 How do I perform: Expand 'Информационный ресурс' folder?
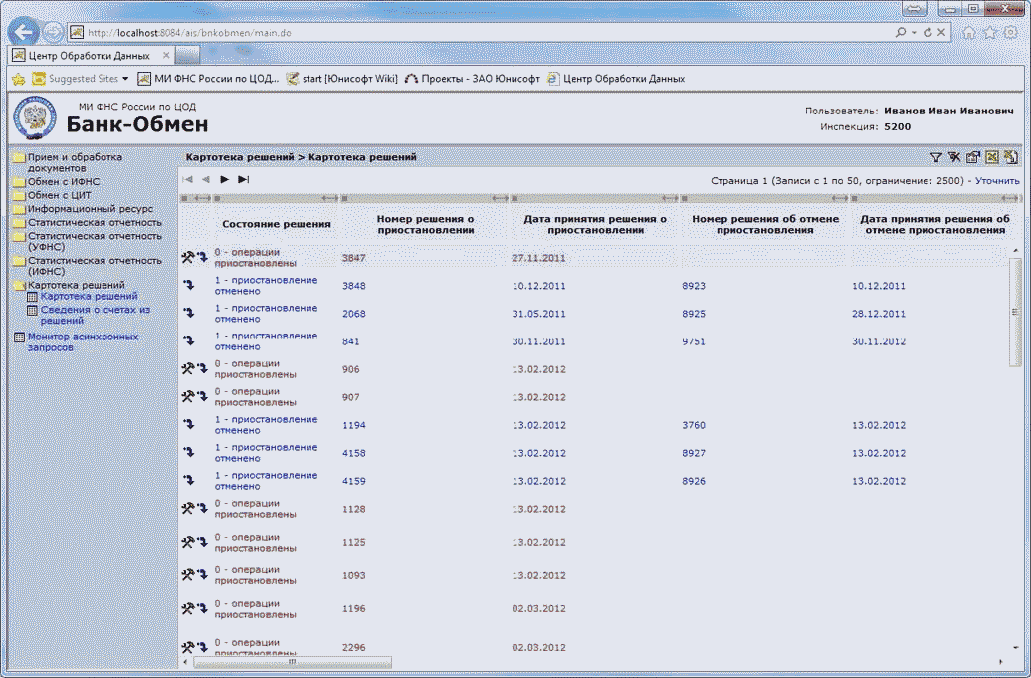[89, 209]
